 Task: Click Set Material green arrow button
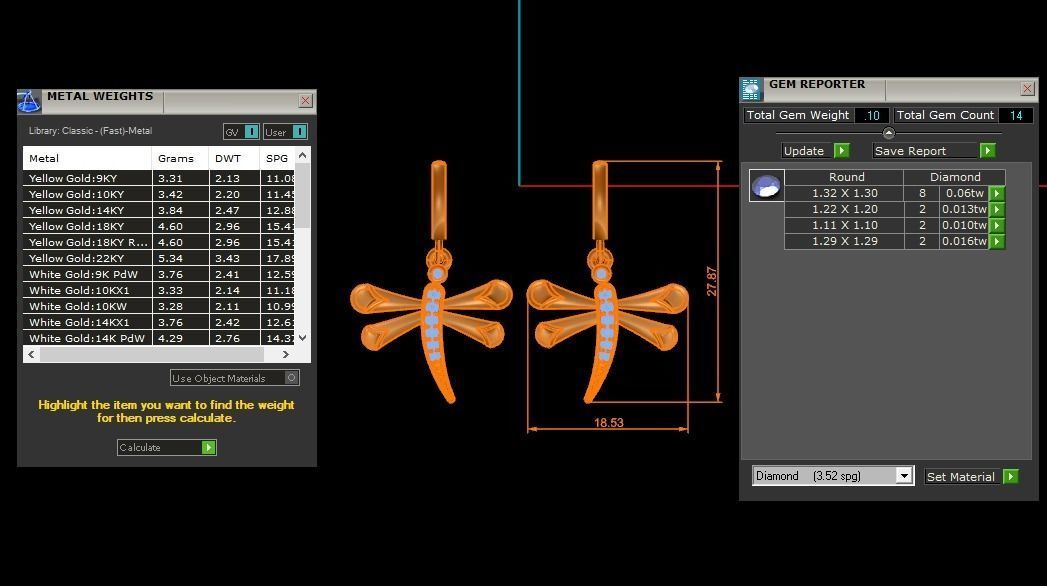coord(1010,477)
